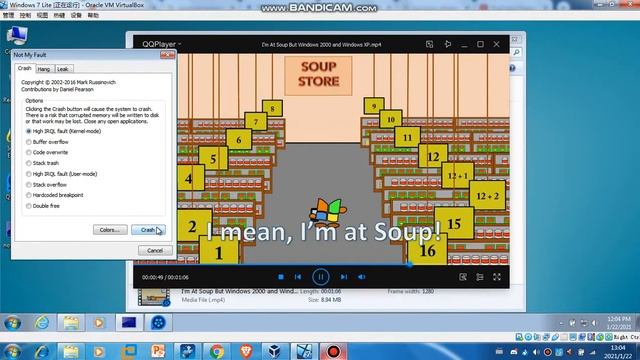Viewport: 640px width, 360px height.
Task: Open the guest Windows 7 Start button
Action: point(12,323)
